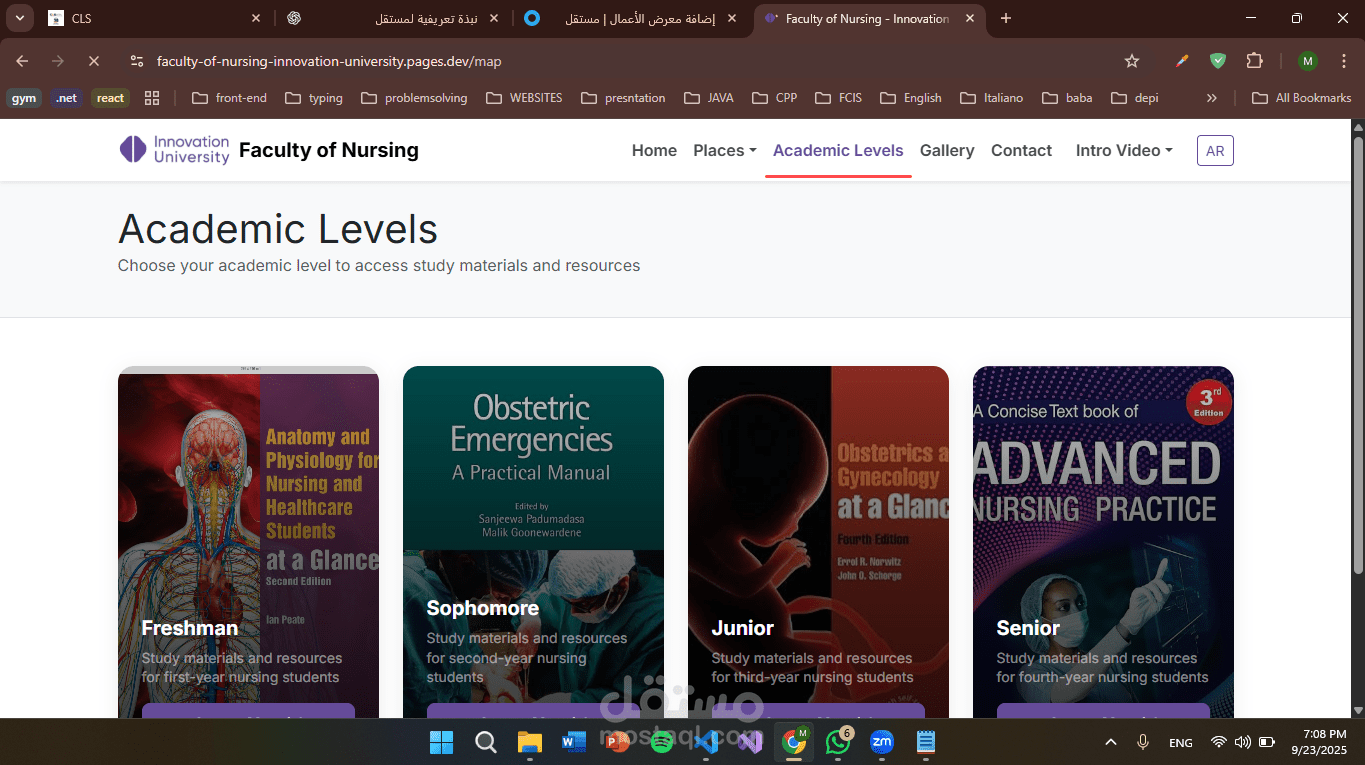1365x765 pixels.
Task: Open the react bookmark
Action: (110, 98)
